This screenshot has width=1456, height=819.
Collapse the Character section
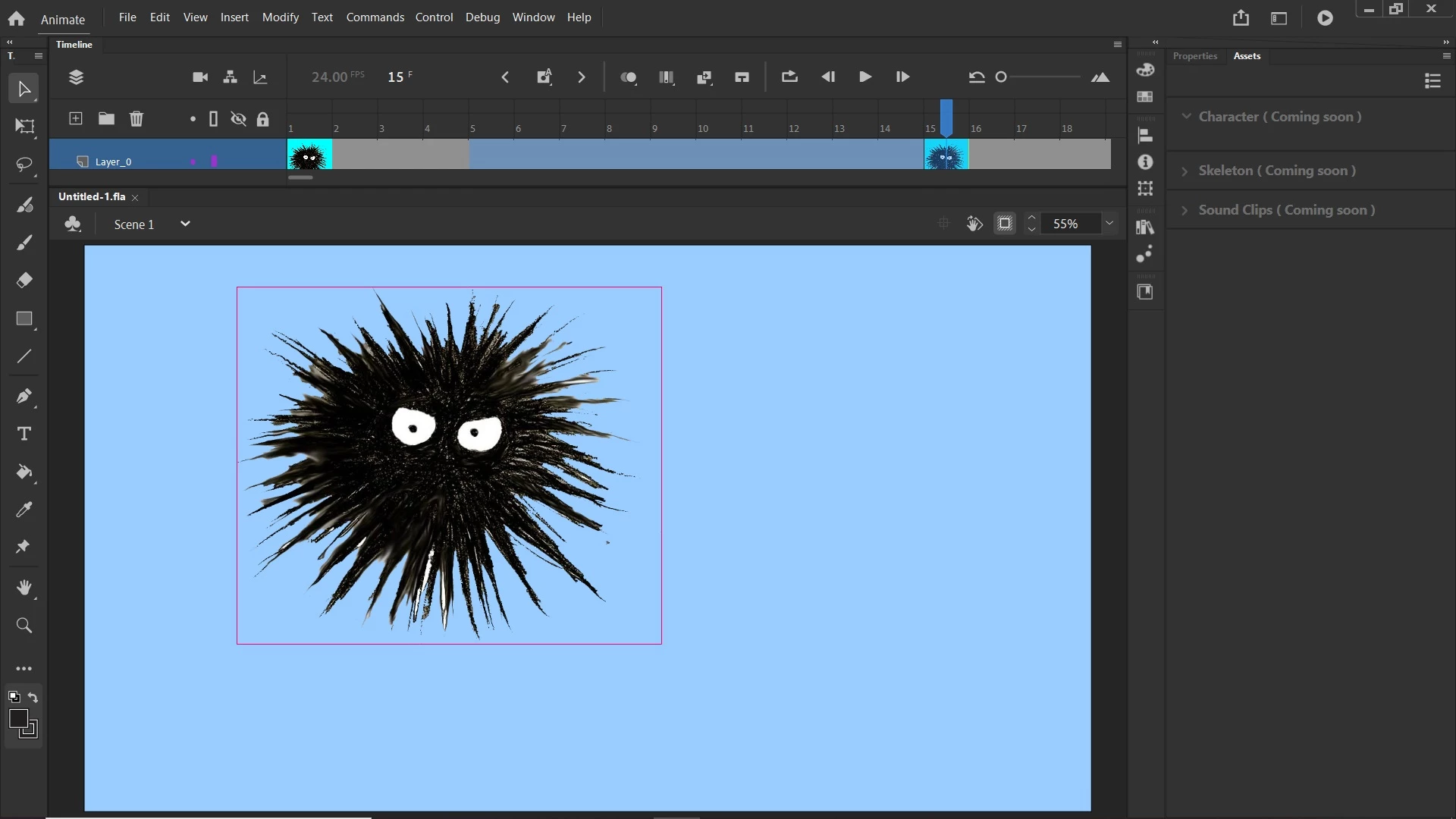click(x=1186, y=117)
